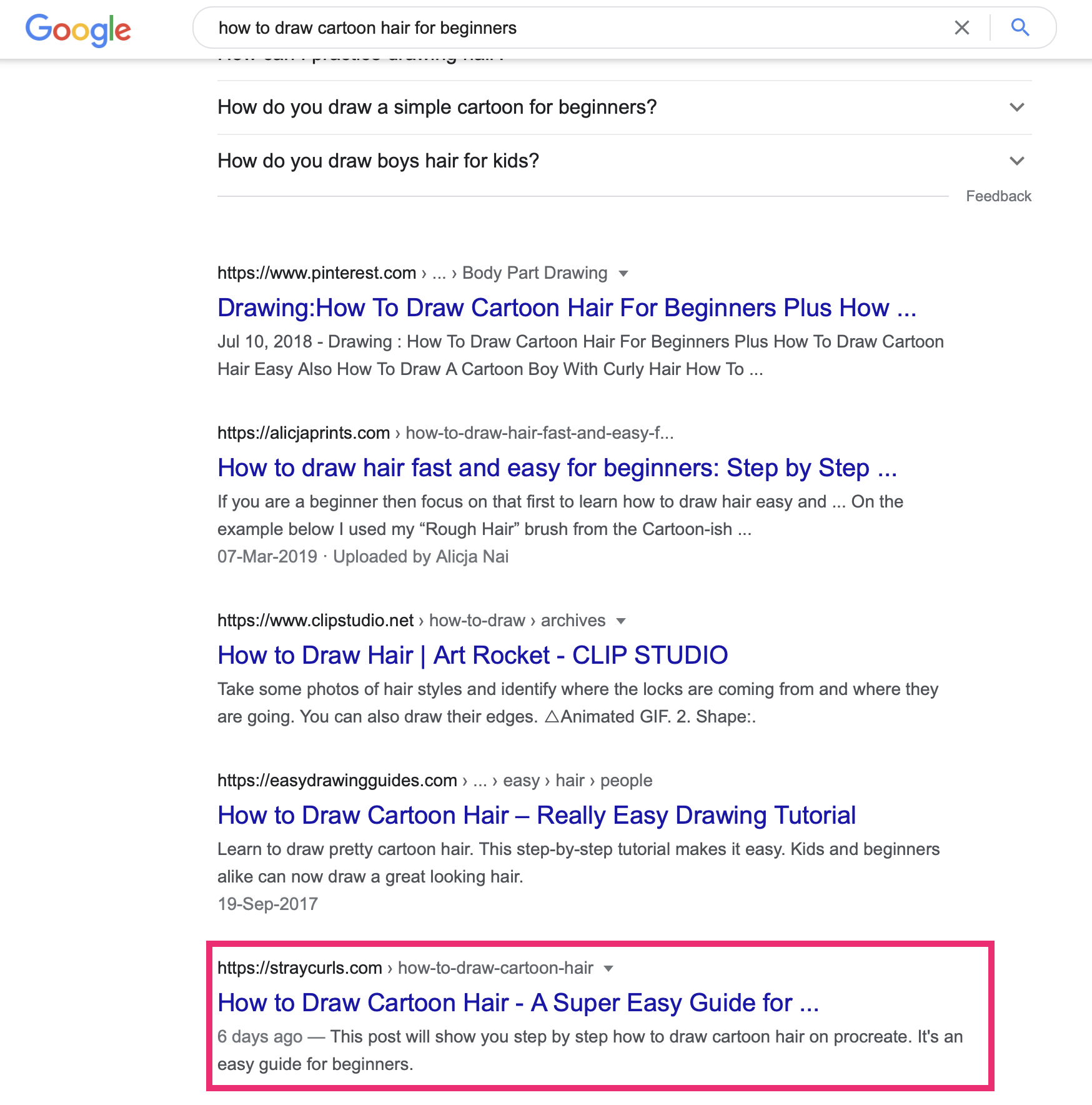This screenshot has height=1105, width=1092.
Task: Click the easydrawingguides snippet 'Learn to draw pretty cartoon hair'
Action: coord(578,863)
